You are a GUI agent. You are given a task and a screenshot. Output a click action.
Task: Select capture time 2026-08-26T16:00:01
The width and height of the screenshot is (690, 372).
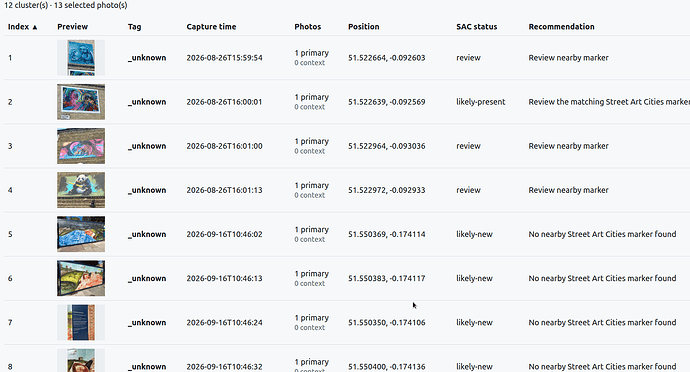pyautogui.click(x=224, y=102)
